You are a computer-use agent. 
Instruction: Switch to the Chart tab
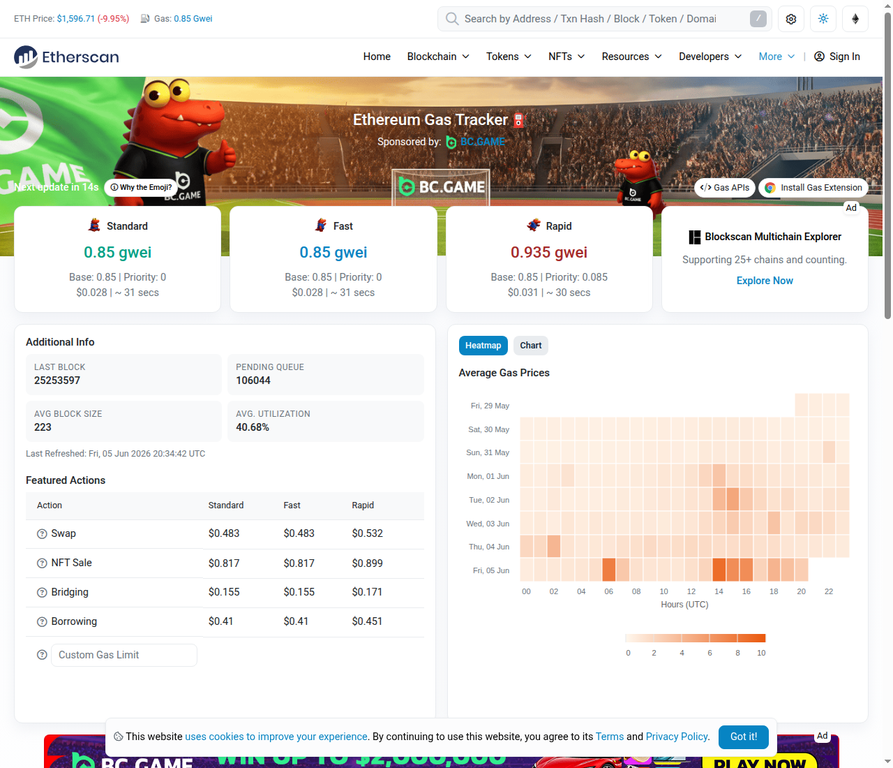pos(530,346)
